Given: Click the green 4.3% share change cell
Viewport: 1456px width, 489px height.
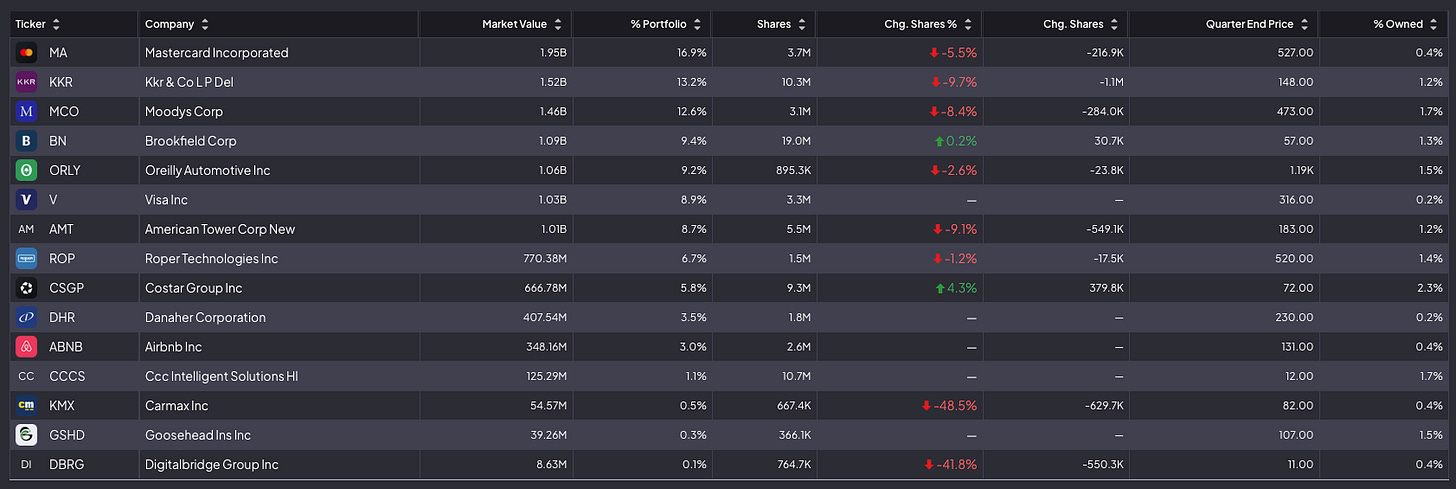Looking at the screenshot, I should [956, 288].
